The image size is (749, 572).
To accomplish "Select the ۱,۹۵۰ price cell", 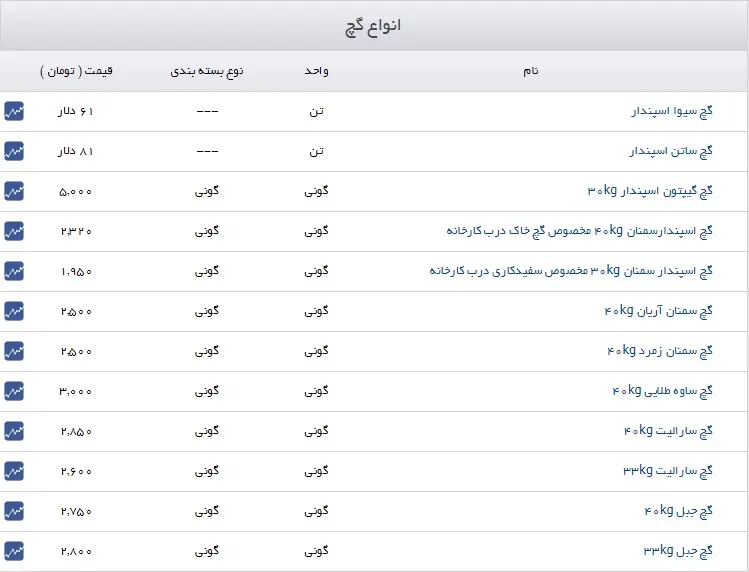I will (x=76, y=271).
